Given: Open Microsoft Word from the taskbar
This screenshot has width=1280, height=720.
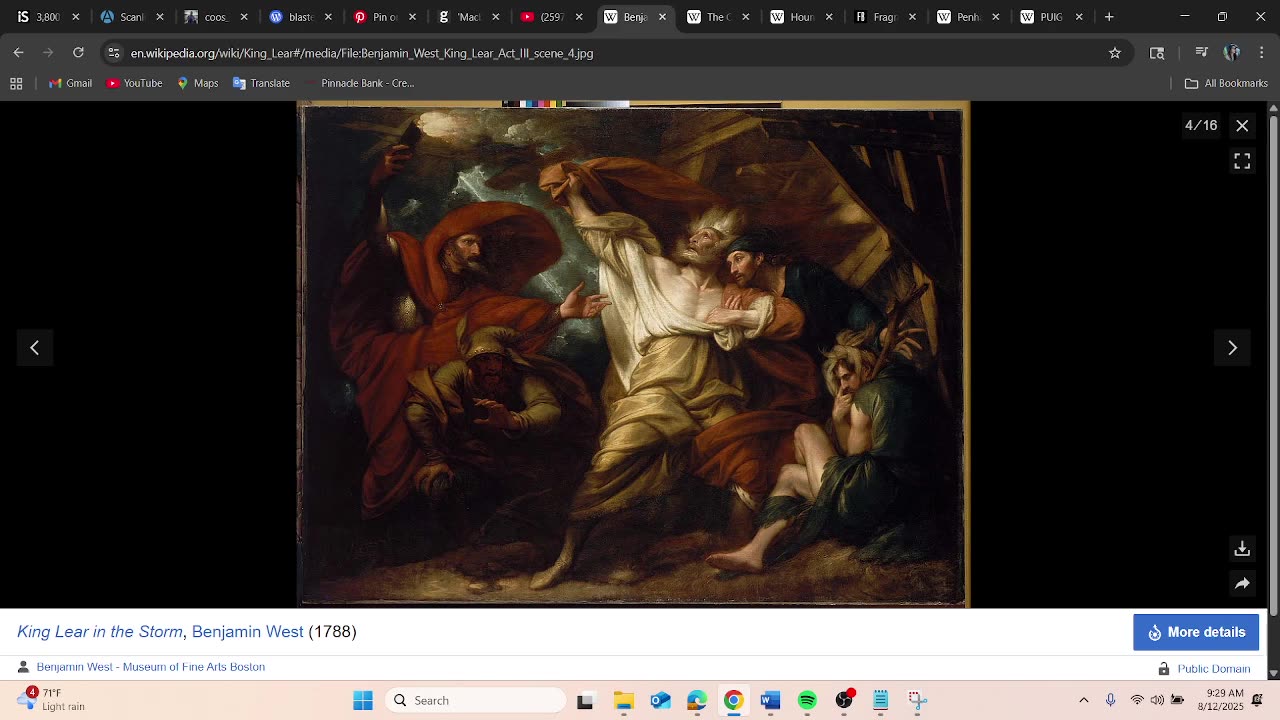Looking at the screenshot, I should 770,701.
